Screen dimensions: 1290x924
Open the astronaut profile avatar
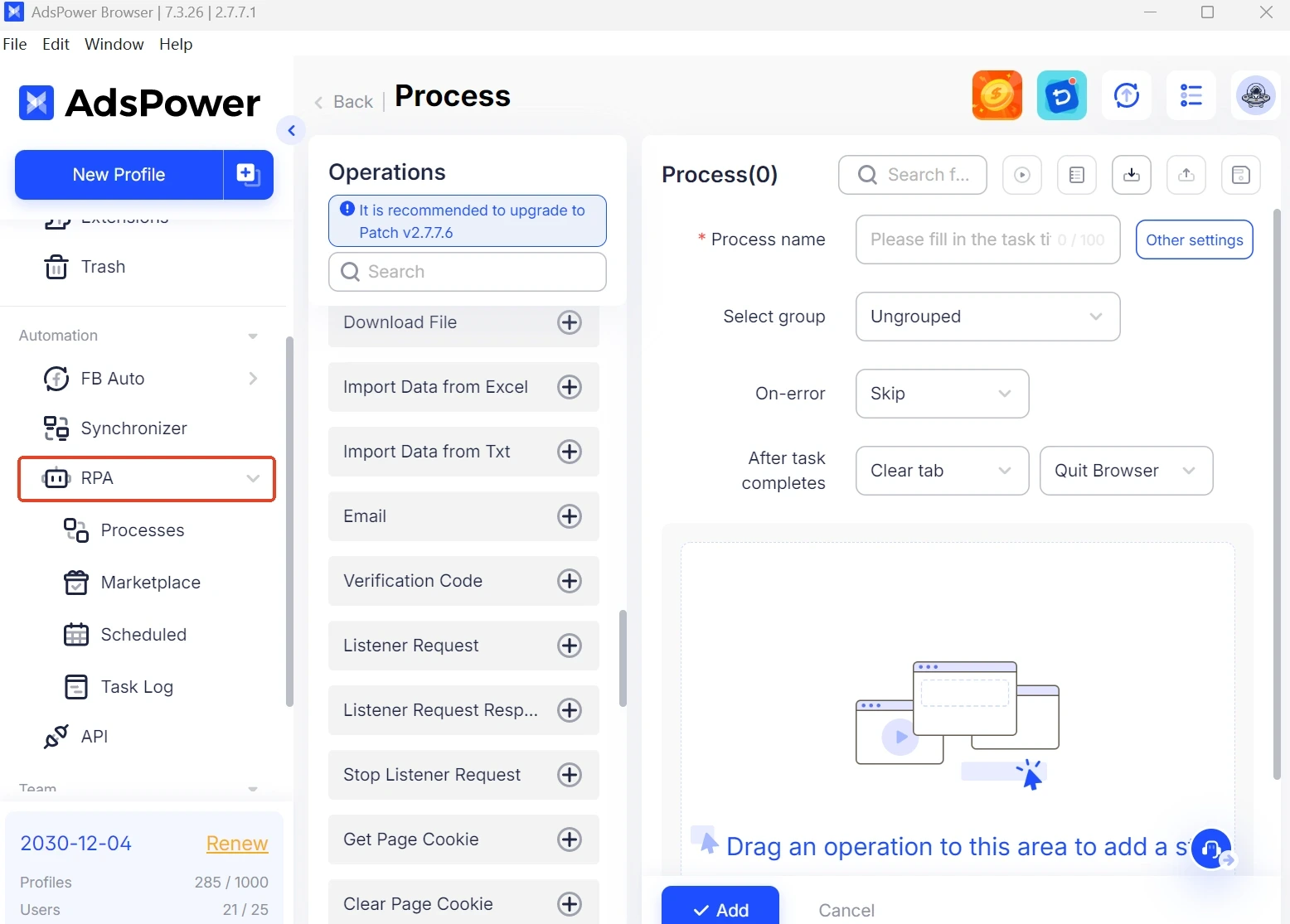[x=1255, y=95]
